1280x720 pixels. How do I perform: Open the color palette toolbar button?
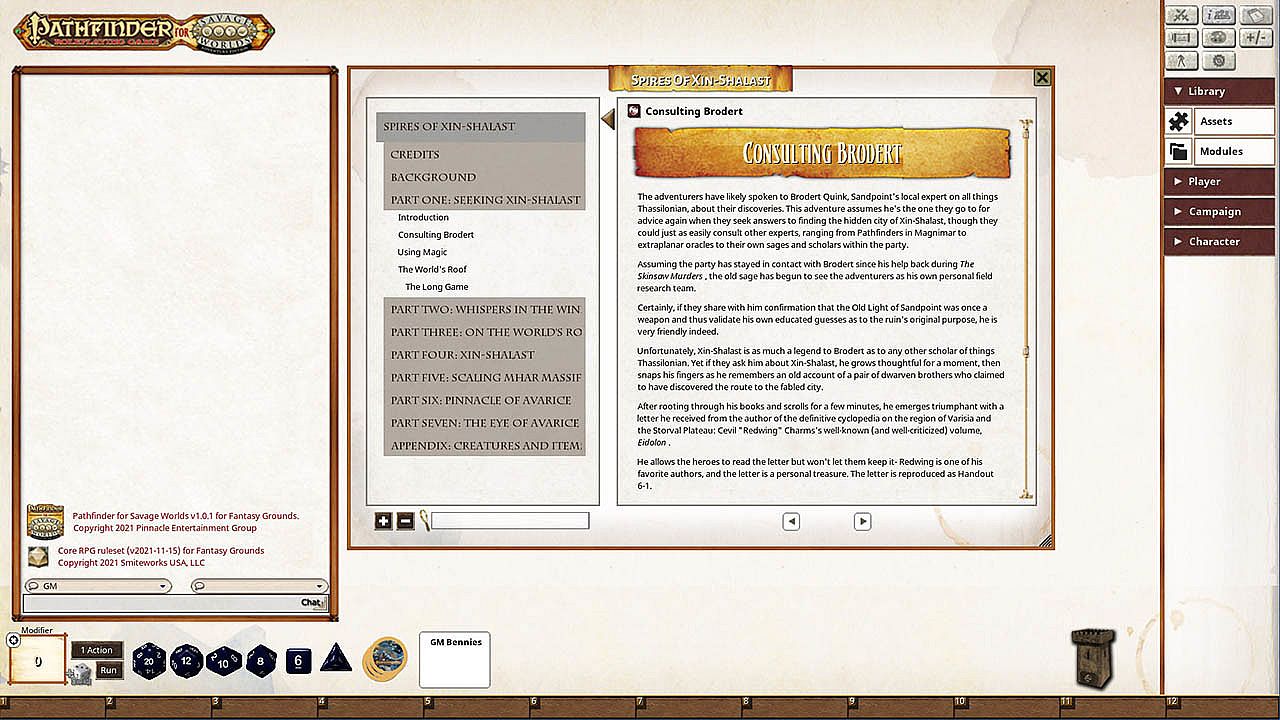pyautogui.click(x=1218, y=38)
